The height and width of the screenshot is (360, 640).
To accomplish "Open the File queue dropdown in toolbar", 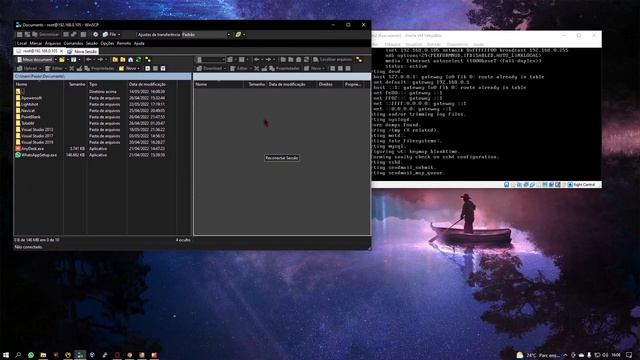I will (112, 35).
